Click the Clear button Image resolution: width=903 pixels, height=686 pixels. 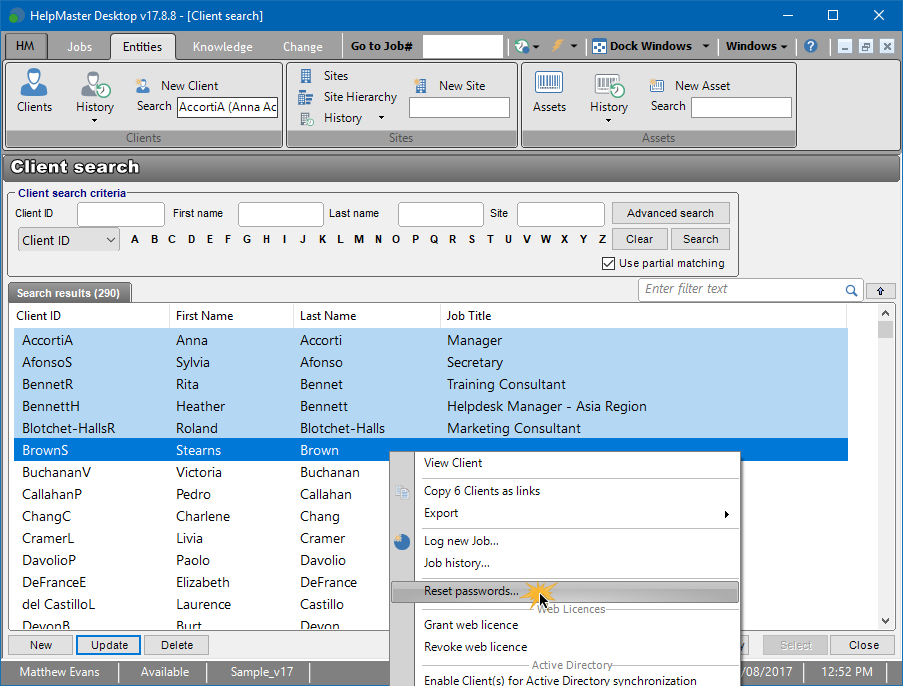(639, 239)
